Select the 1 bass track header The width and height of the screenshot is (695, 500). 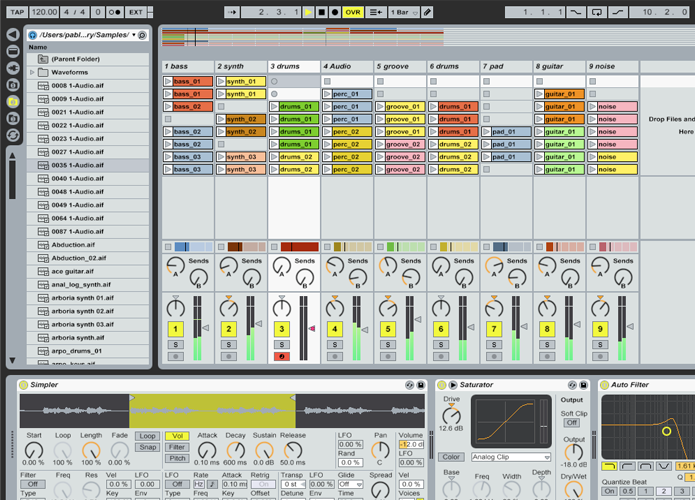(187, 66)
